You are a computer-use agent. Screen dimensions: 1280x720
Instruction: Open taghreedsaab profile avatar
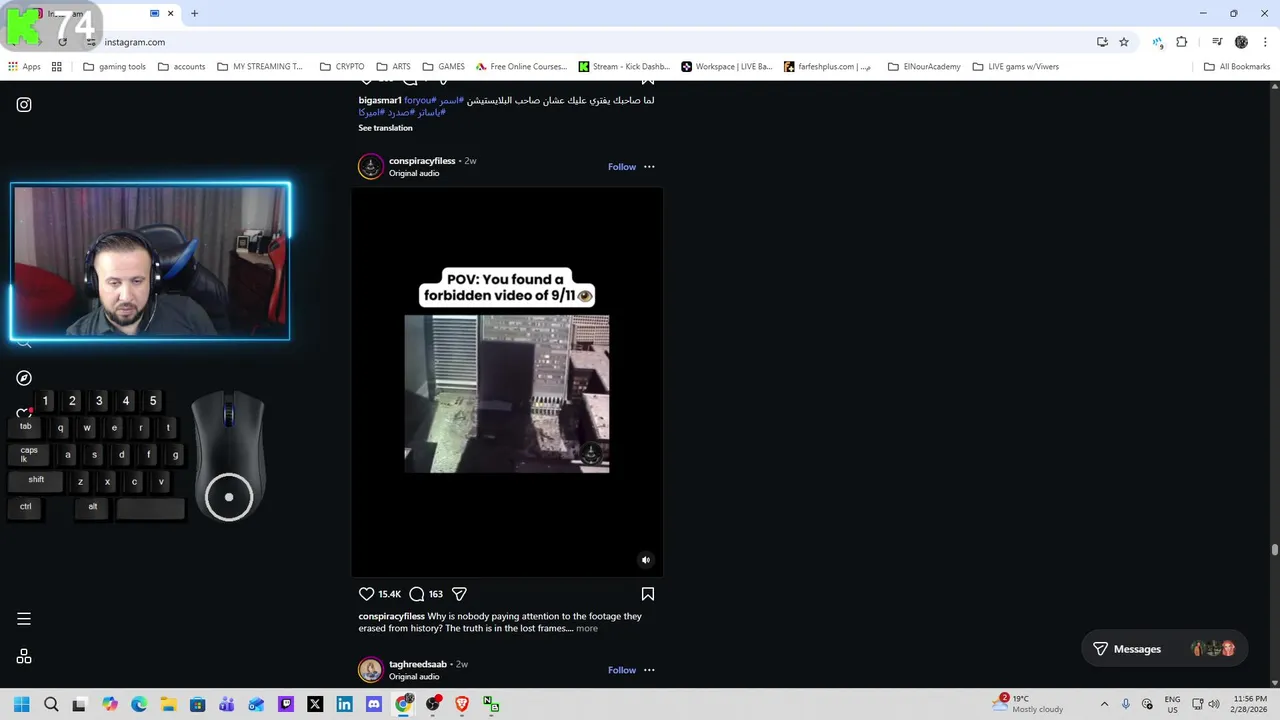(x=371, y=670)
